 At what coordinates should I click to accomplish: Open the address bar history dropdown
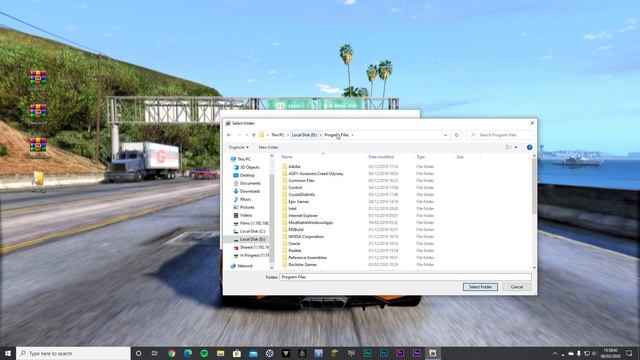click(x=445, y=135)
